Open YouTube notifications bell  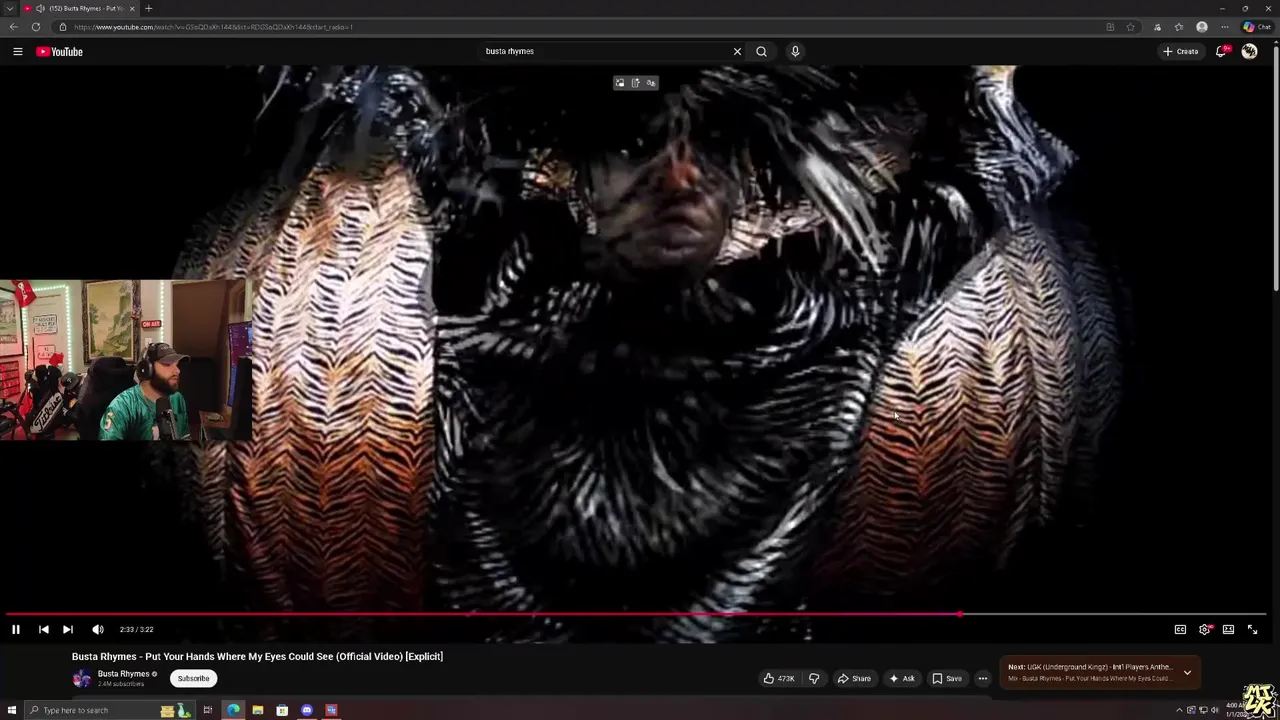pos(1221,51)
